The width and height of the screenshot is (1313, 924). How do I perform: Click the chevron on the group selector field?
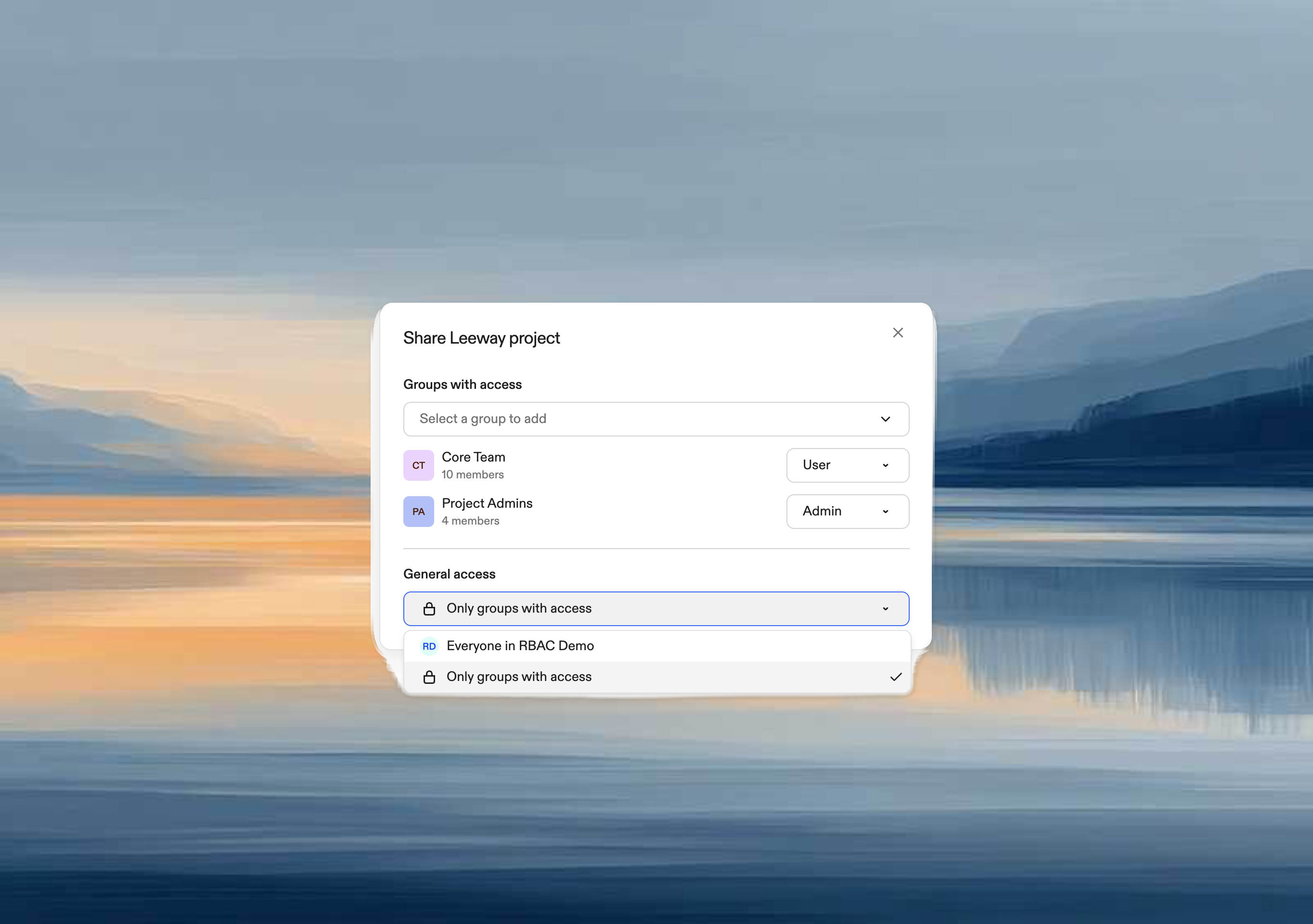pyautogui.click(x=885, y=419)
